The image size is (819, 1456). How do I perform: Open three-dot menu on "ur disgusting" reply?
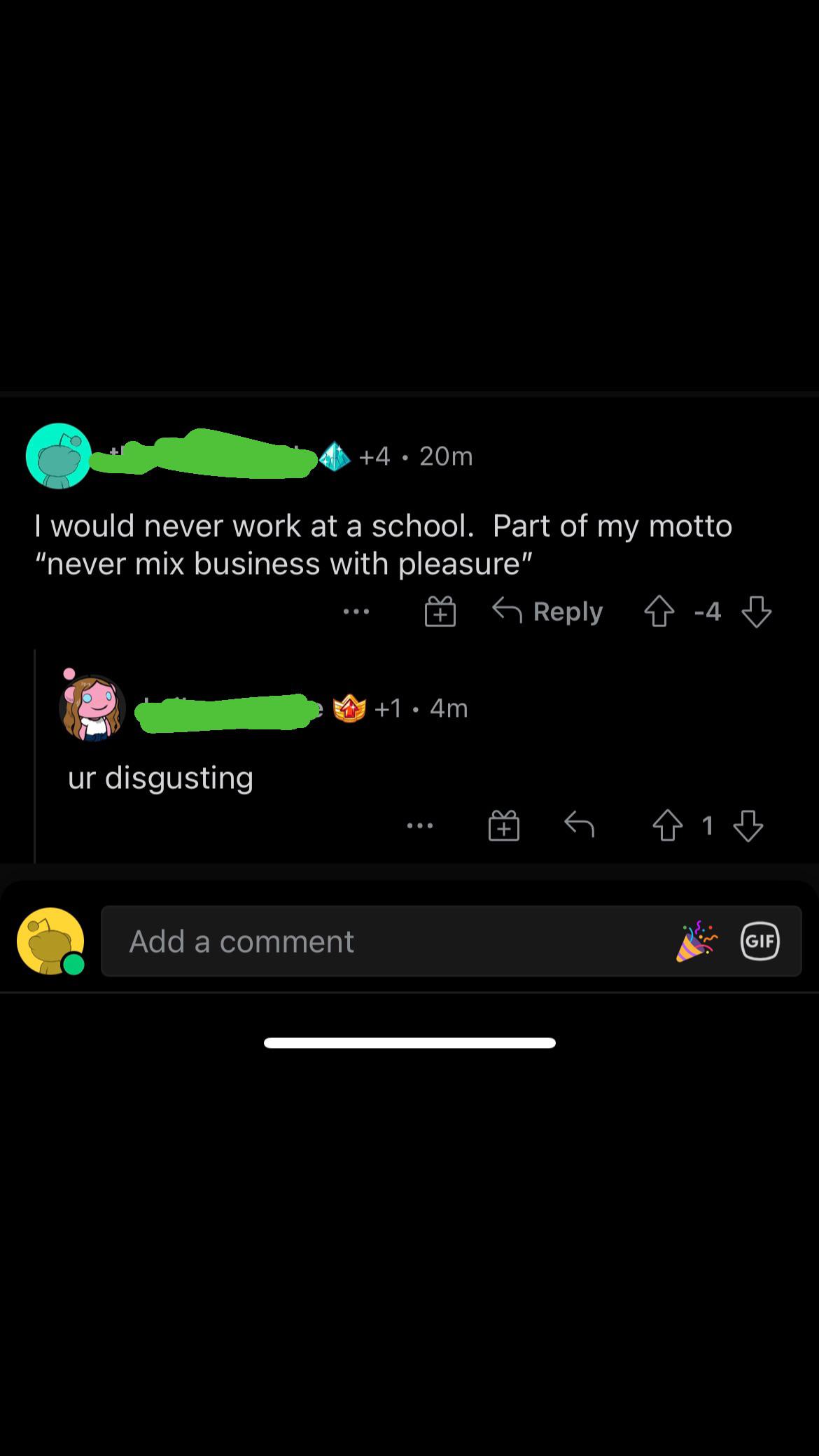(x=420, y=826)
